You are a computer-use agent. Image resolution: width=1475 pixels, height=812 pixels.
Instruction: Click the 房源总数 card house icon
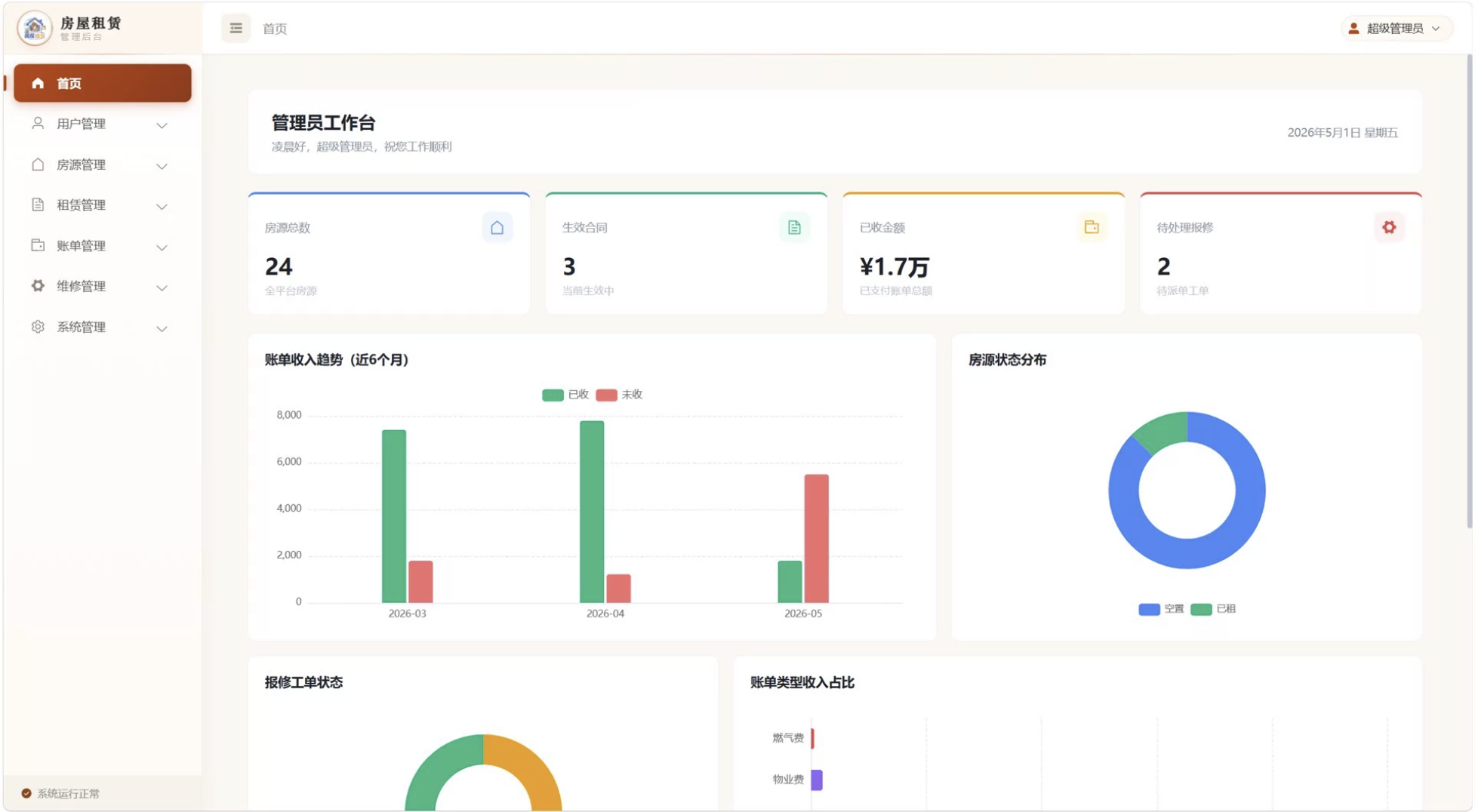[497, 227]
